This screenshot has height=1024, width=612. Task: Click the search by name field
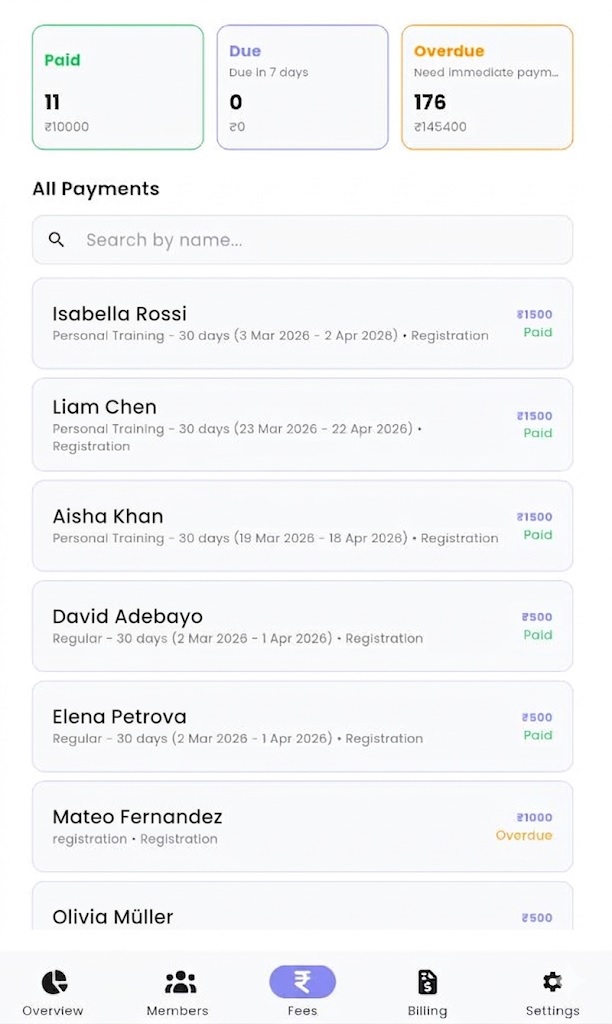(302, 240)
